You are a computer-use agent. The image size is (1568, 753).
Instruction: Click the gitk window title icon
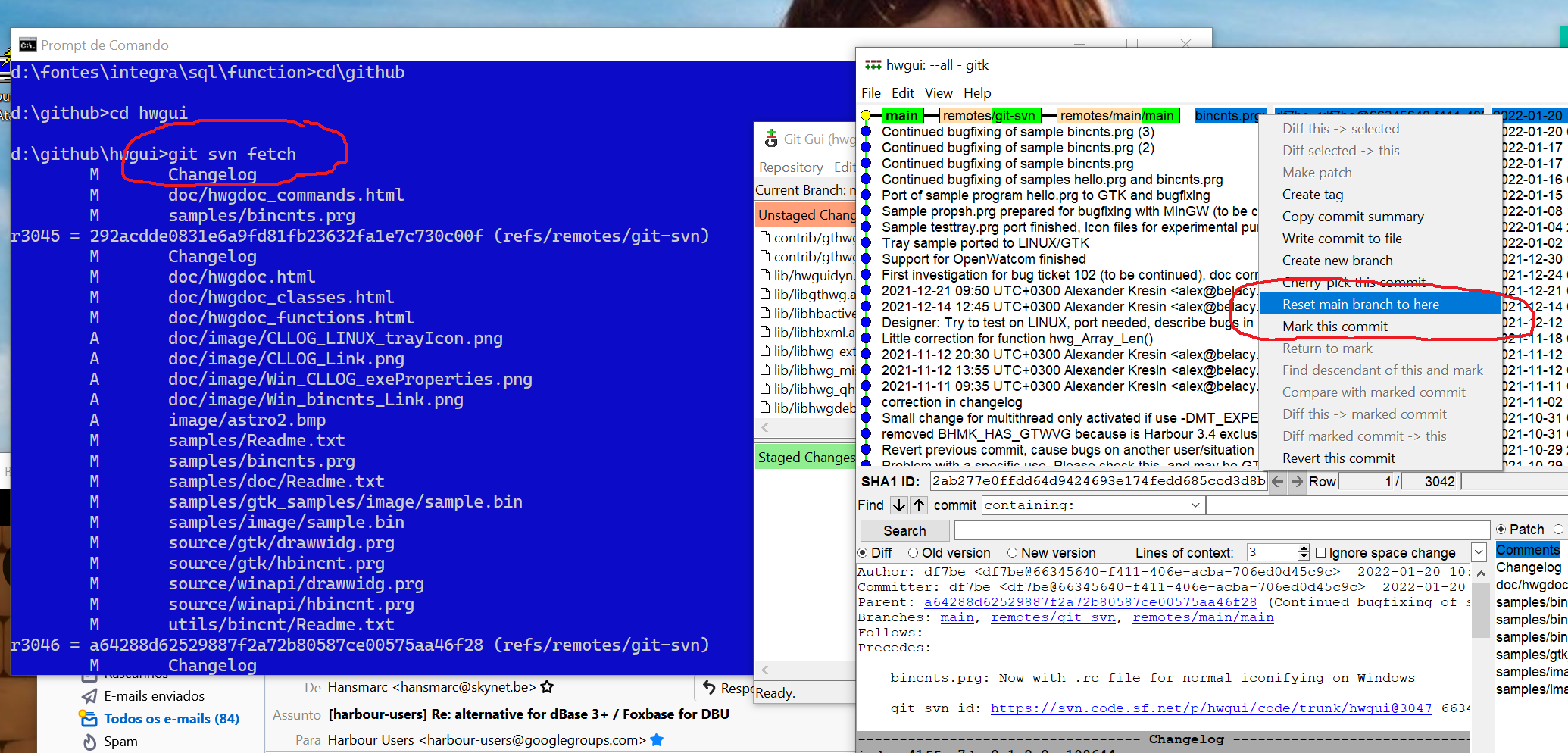click(x=873, y=65)
